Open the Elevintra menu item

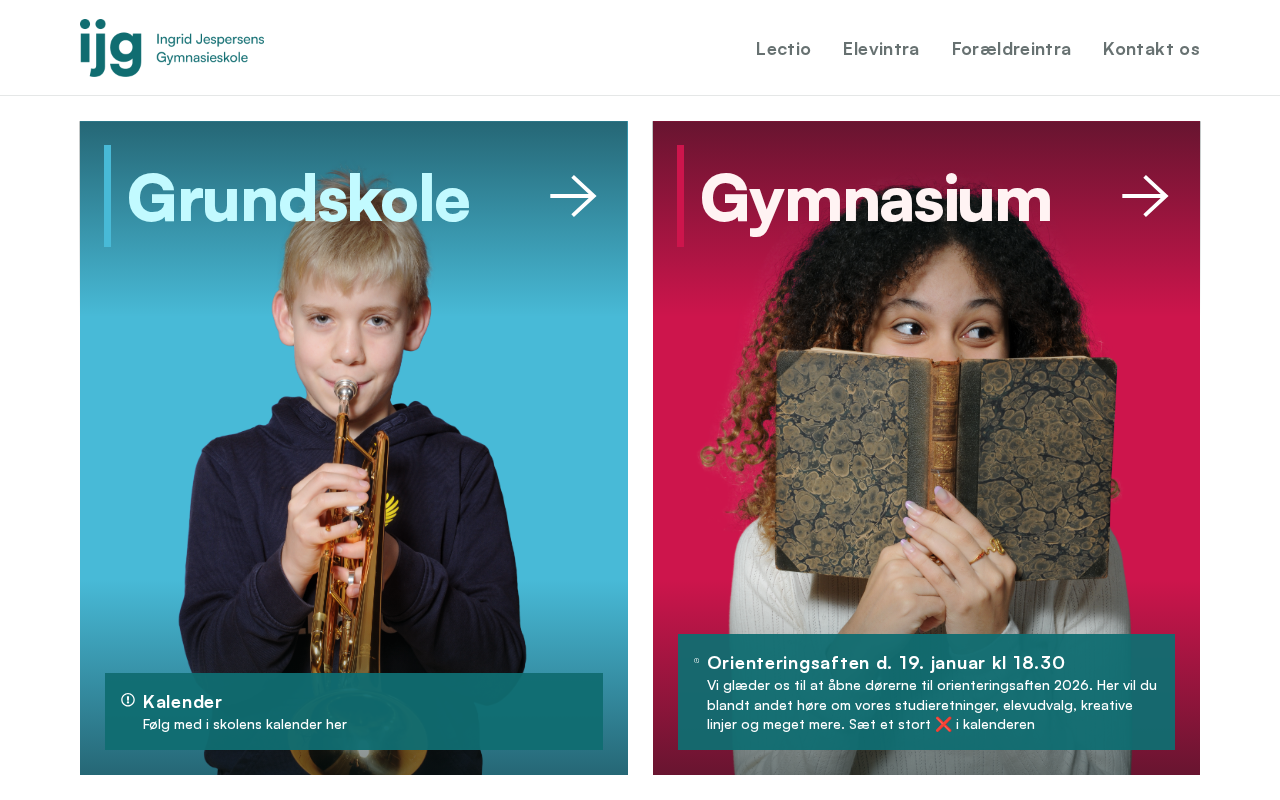(881, 49)
